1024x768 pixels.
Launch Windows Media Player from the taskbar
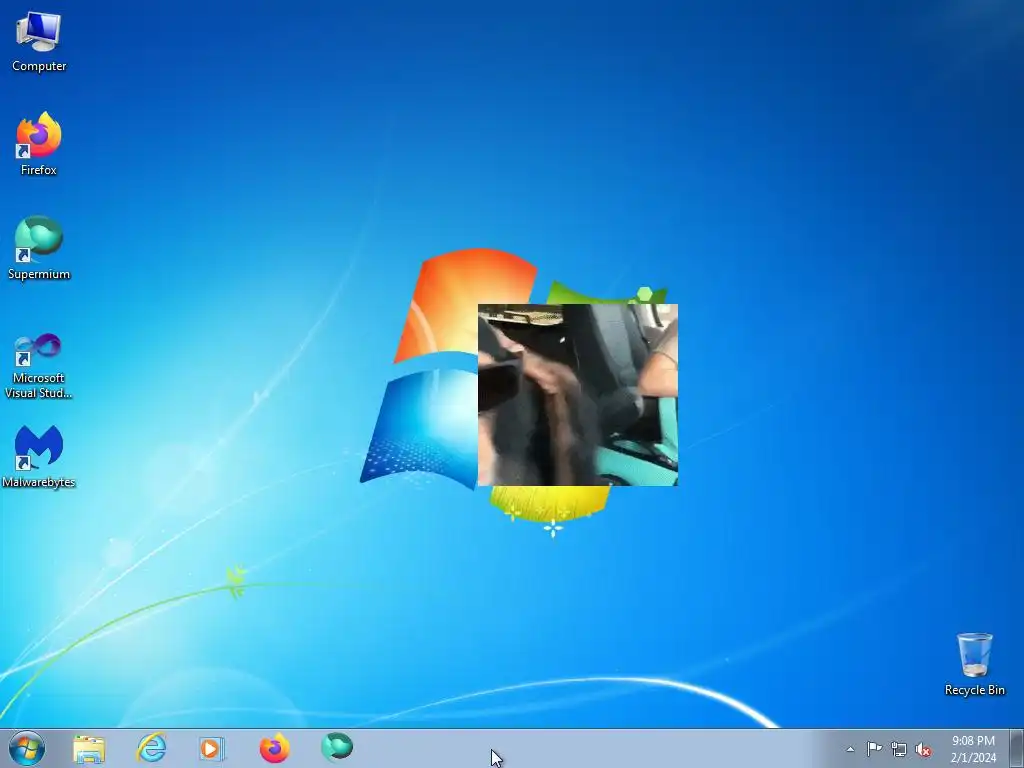point(212,749)
